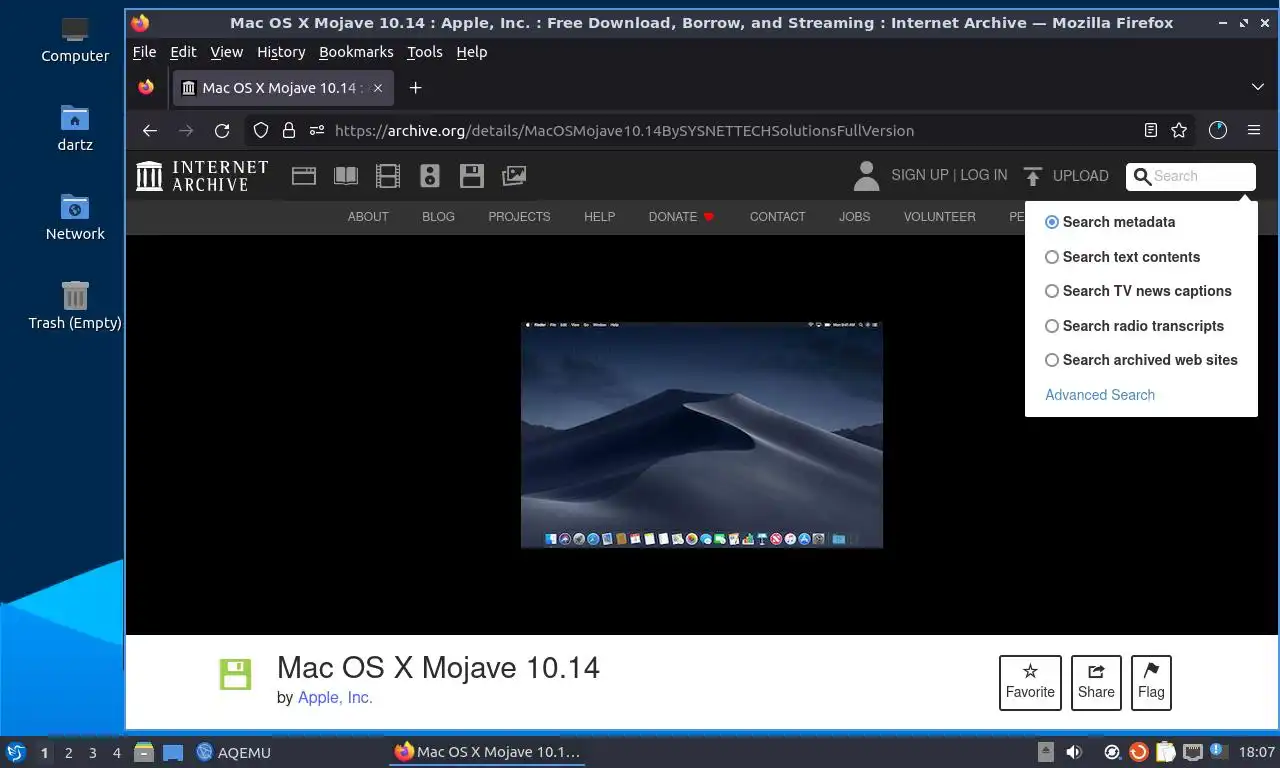The height and width of the screenshot is (768, 1280).
Task: Open the Network desktop icon
Action: coord(75,217)
